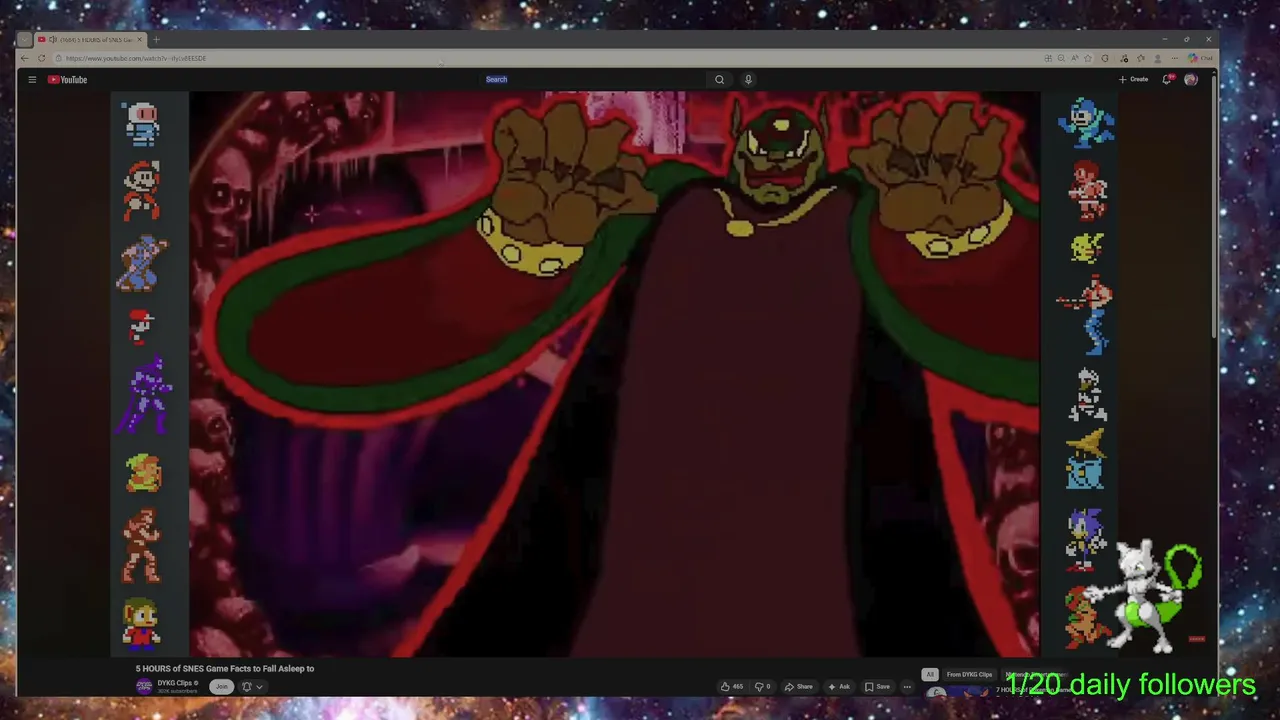This screenshot has width=1280, height=720.
Task: Start voice search with microphone icon
Action: [748, 80]
